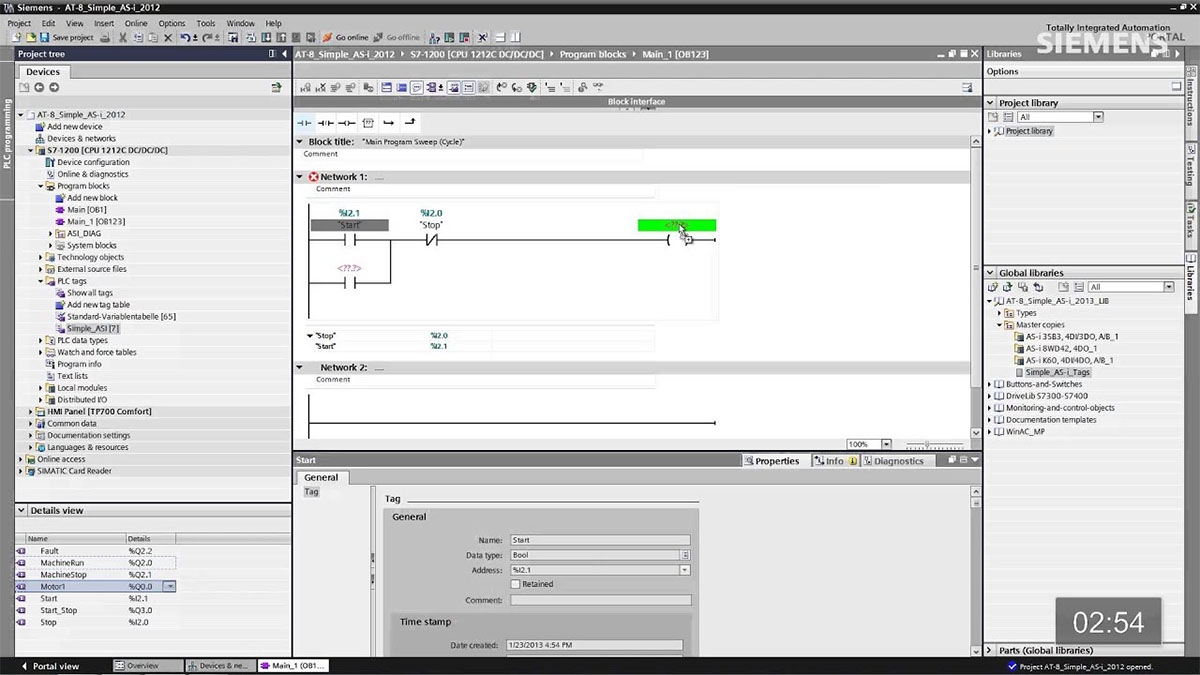Click the Save project button

click(66, 37)
